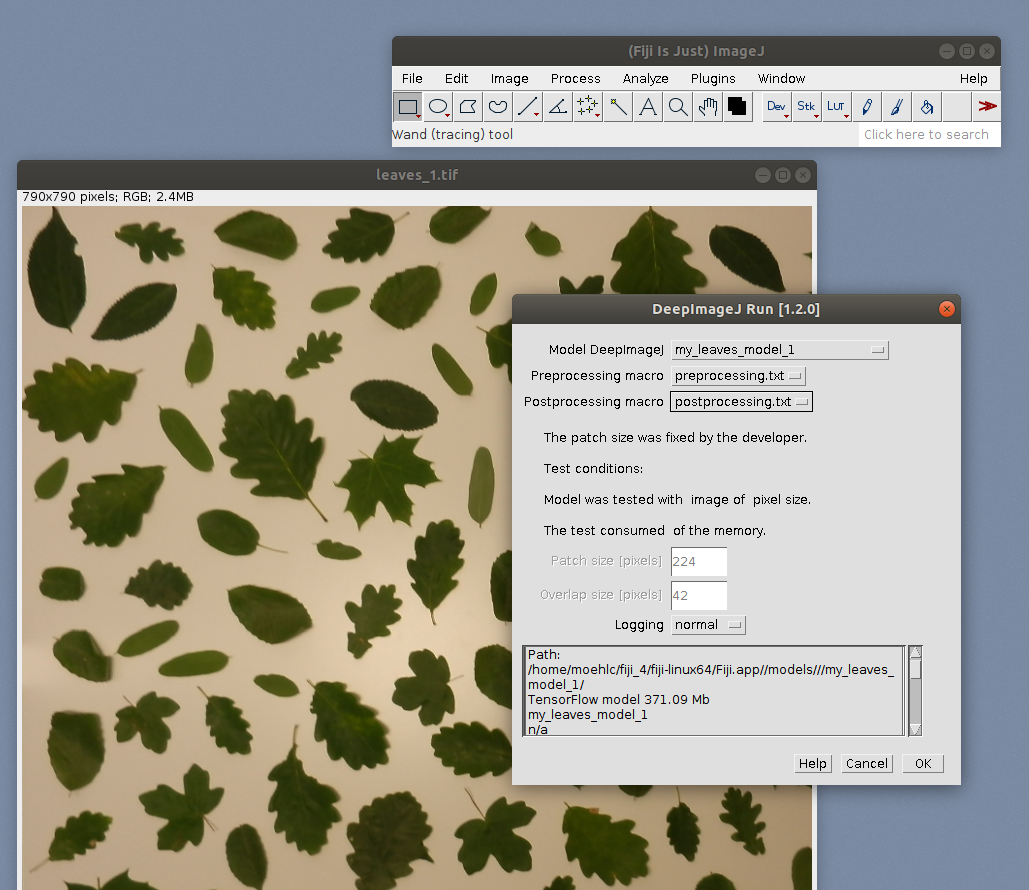Open the Model DeepImageJ dropdown
The width and height of the screenshot is (1029, 890).
779,350
